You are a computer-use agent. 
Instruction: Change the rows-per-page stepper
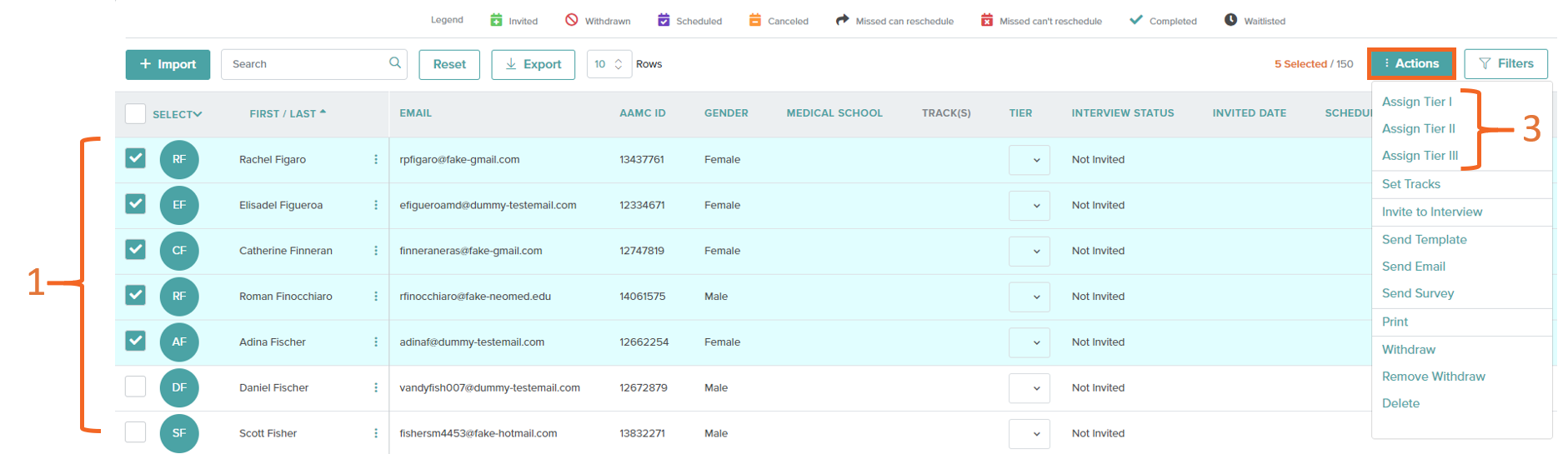[x=619, y=64]
